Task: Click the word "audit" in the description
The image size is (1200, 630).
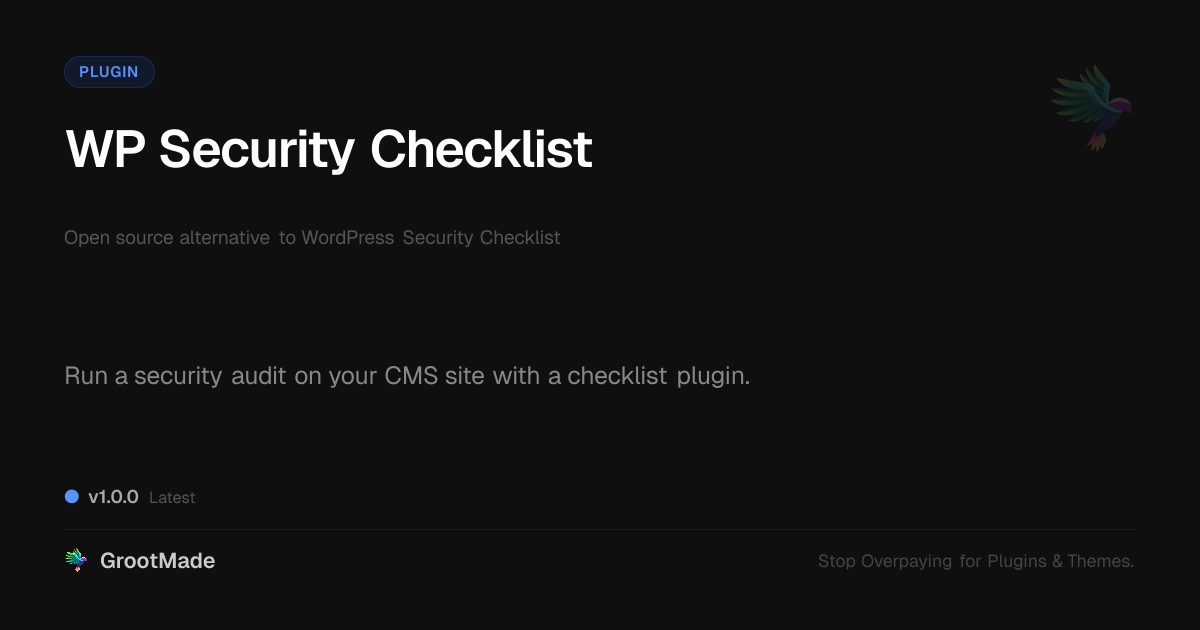Action: click(258, 377)
